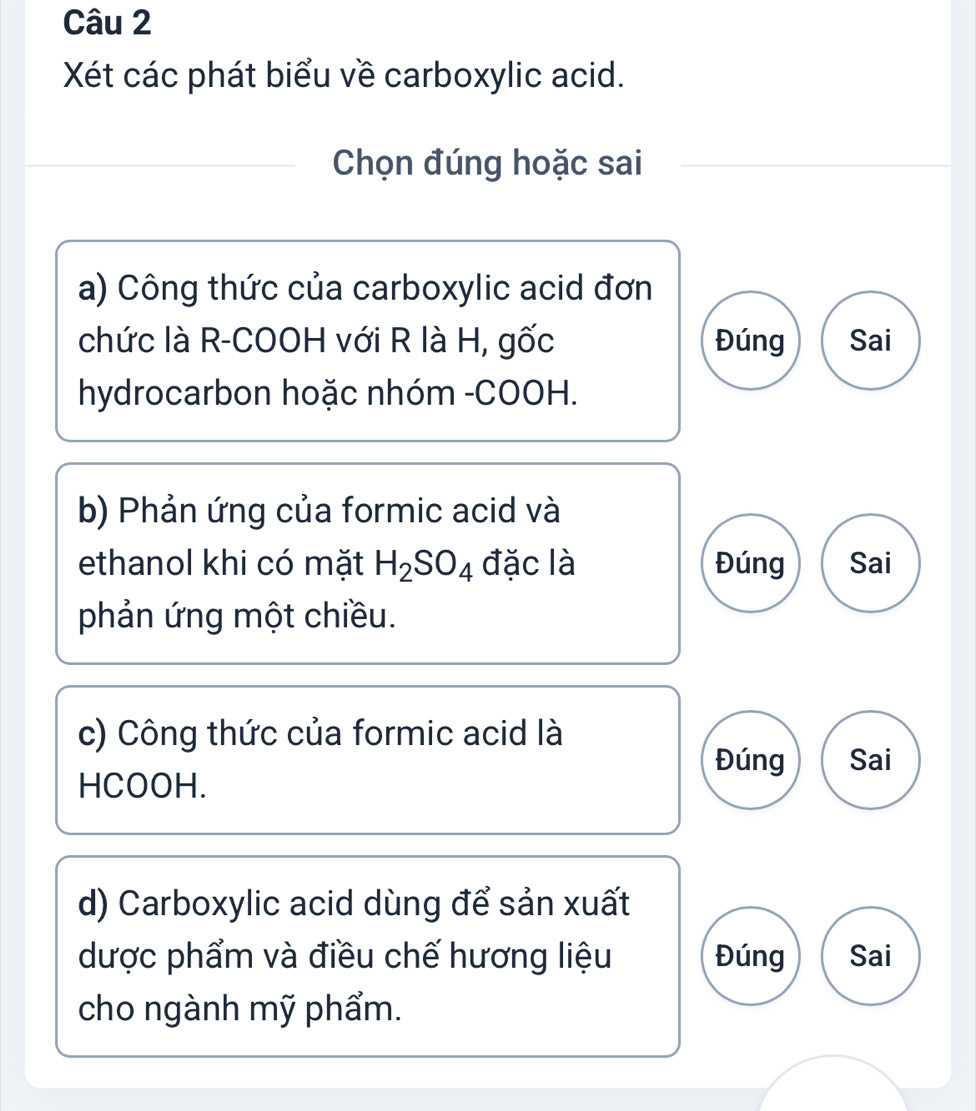
Task: Select Đúng for the formic acid and ethanol statement
Action: [x=750, y=563]
